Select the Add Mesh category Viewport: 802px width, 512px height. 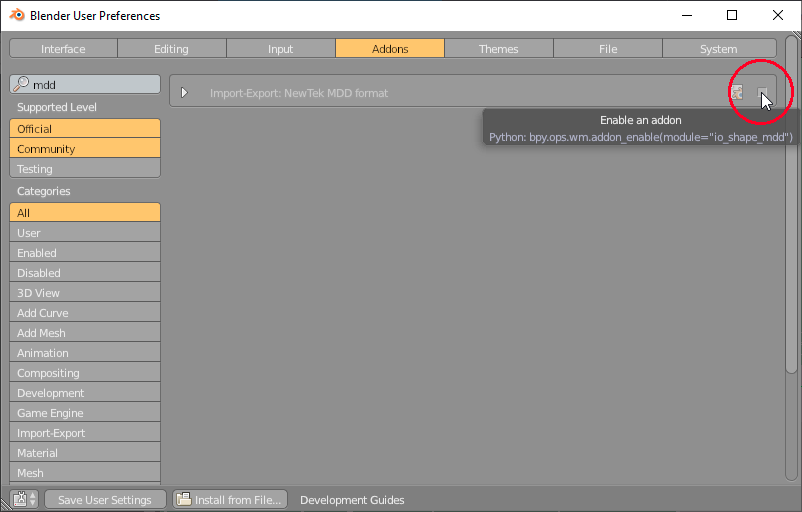click(x=85, y=332)
